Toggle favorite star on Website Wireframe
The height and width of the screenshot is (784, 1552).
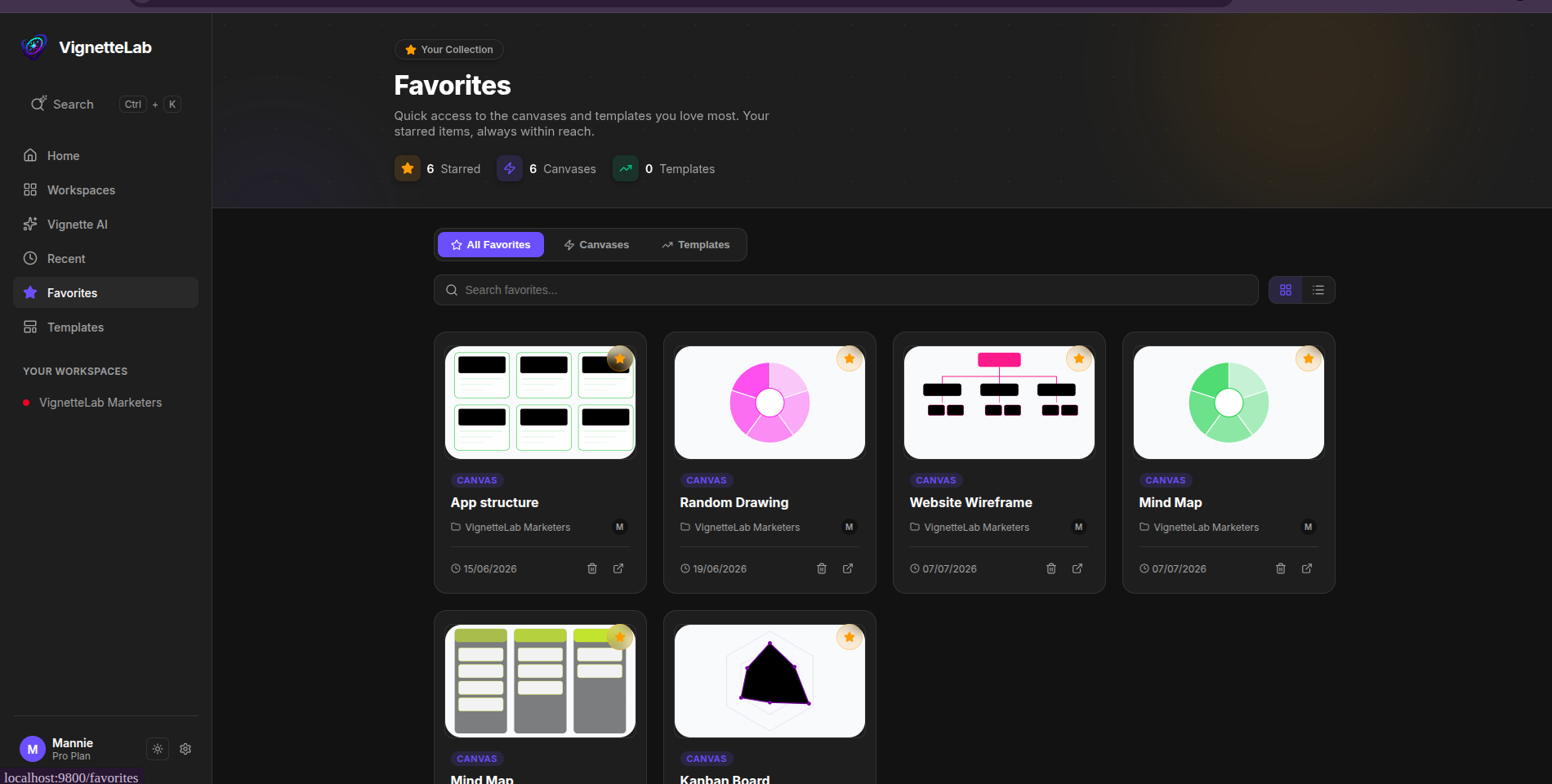point(1079,359)
